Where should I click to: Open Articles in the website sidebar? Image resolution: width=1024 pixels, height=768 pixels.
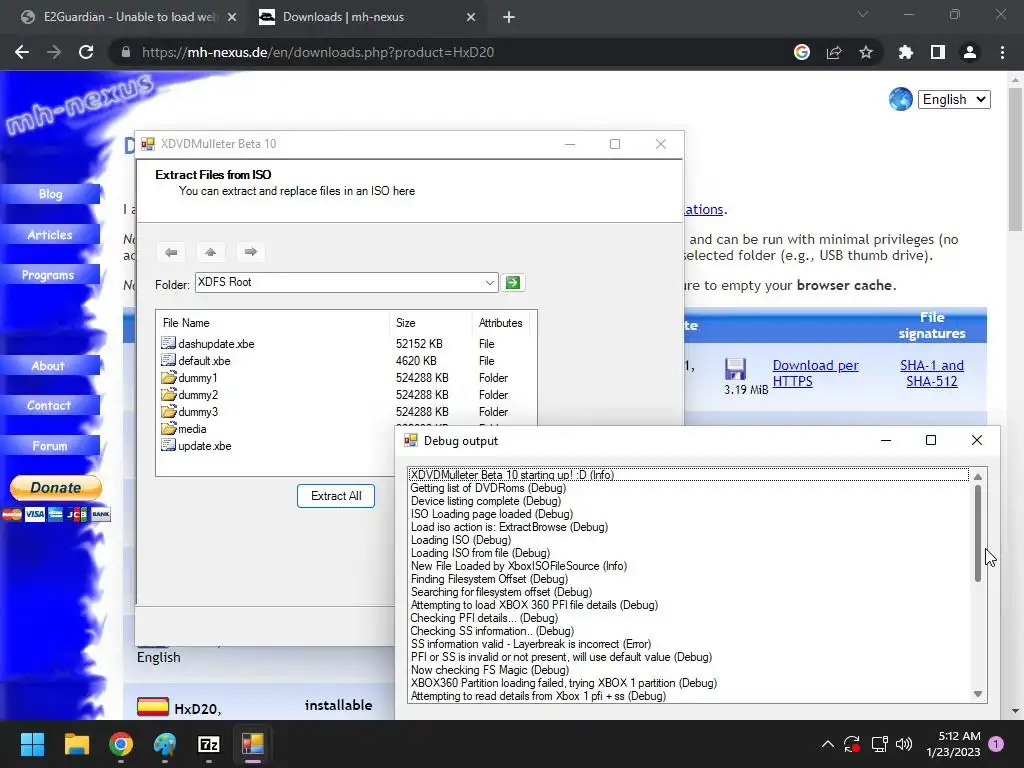coord(50,234)
